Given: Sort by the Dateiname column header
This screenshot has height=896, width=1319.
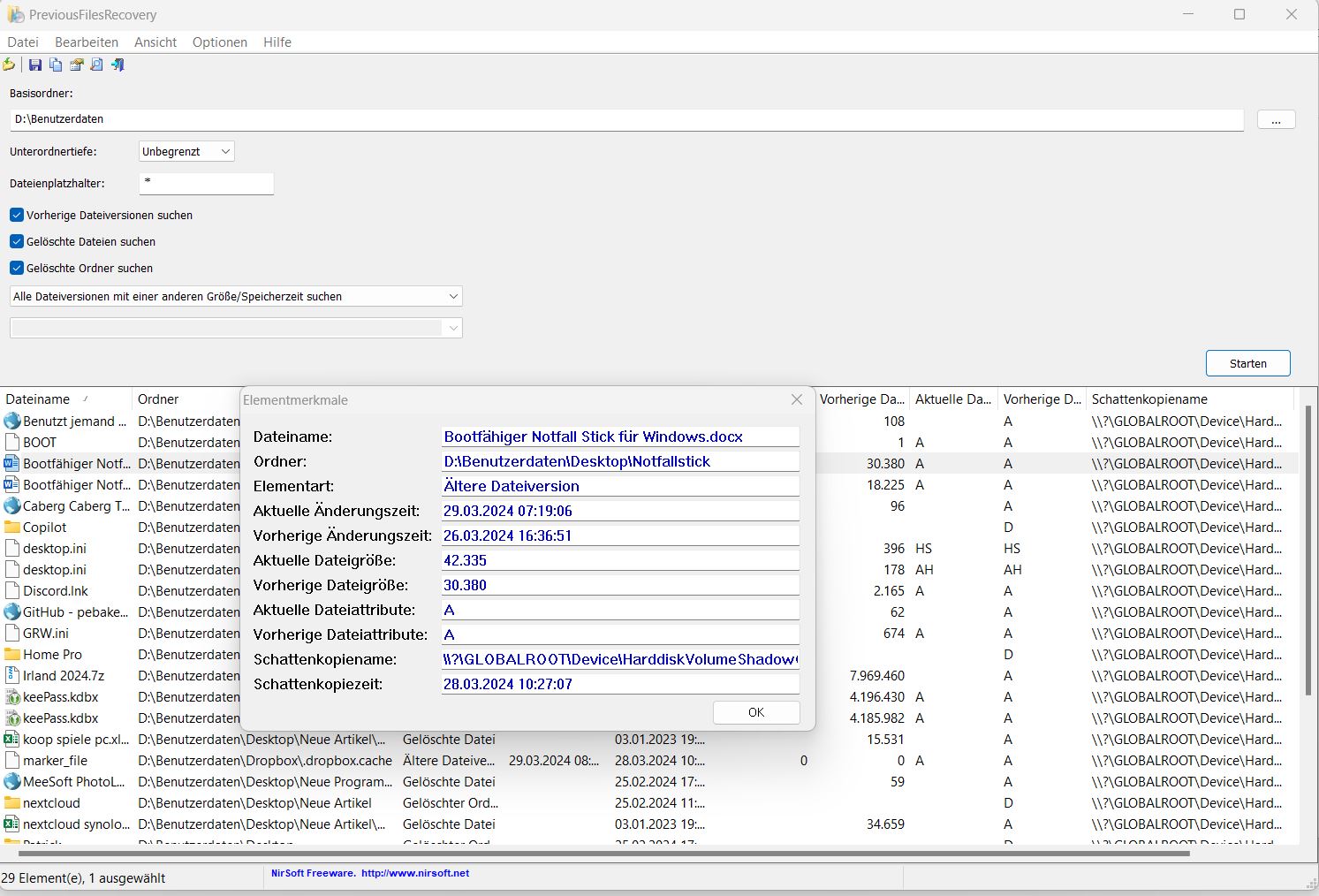Looking at the screenshot, I should point(38,399).
